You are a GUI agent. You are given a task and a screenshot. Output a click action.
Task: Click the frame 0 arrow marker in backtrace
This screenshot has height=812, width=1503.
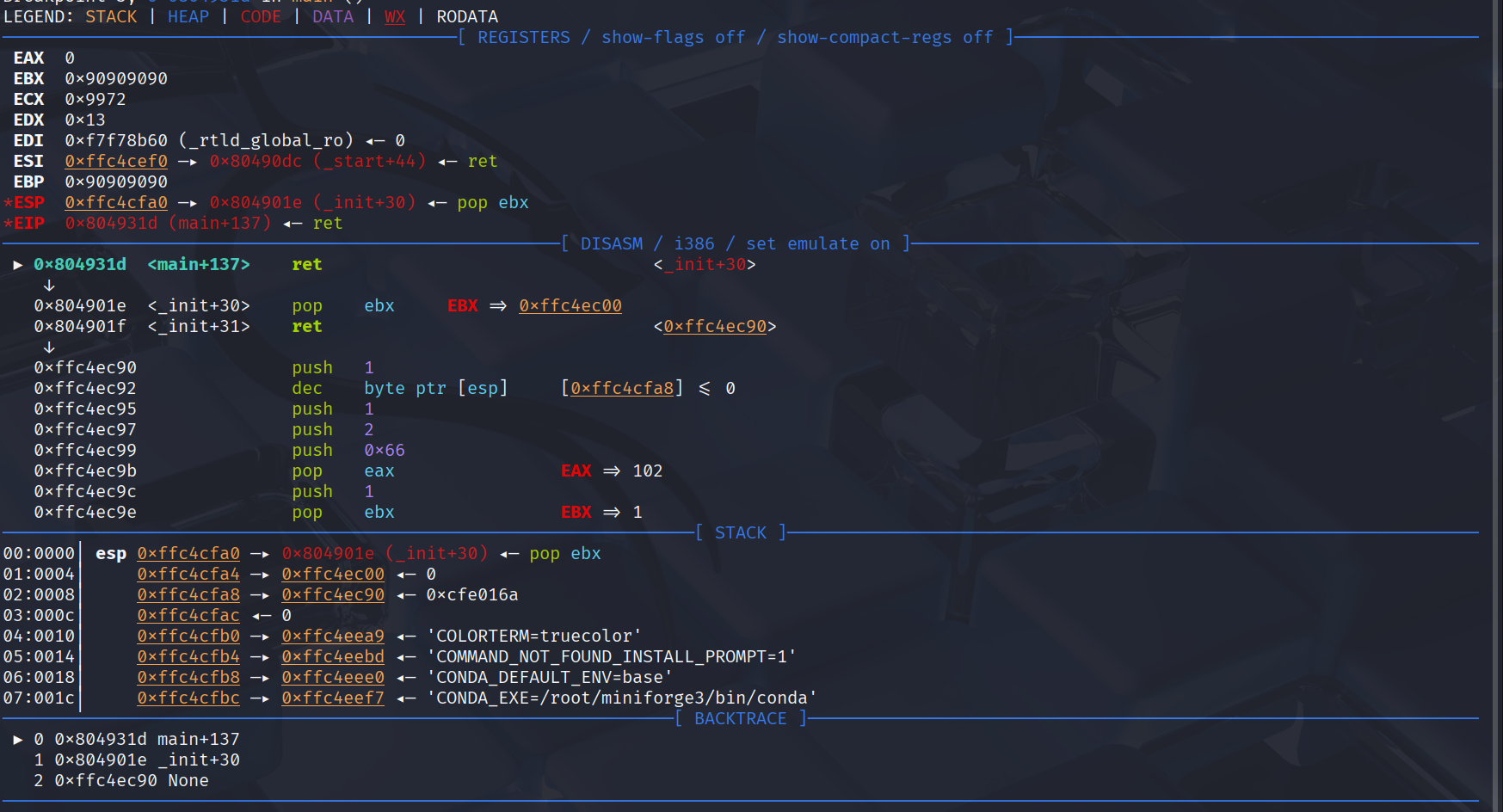tap(17, 740)
